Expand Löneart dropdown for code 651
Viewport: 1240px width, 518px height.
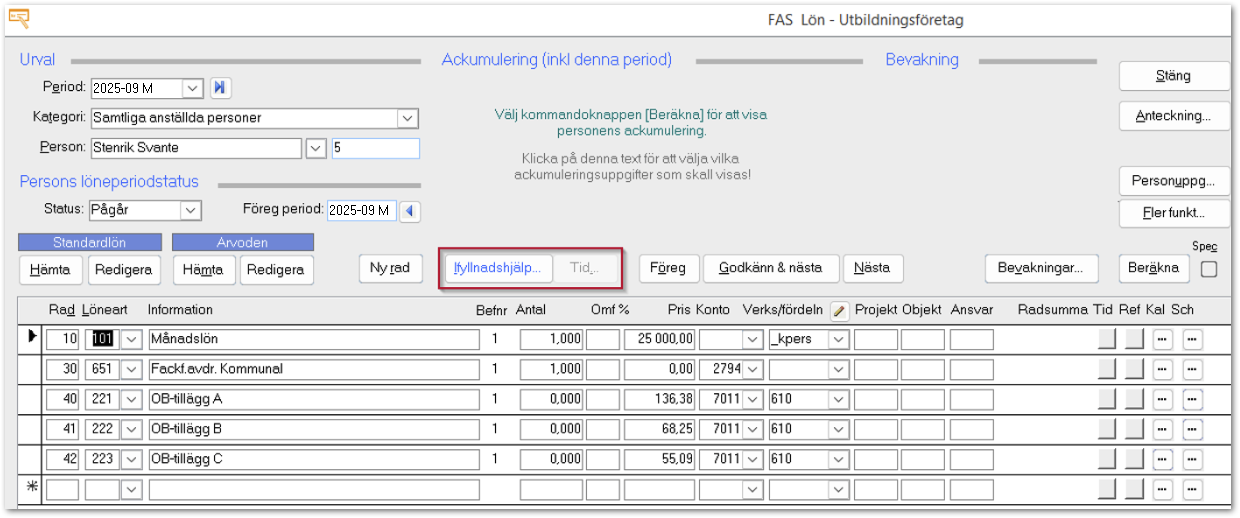132,370
